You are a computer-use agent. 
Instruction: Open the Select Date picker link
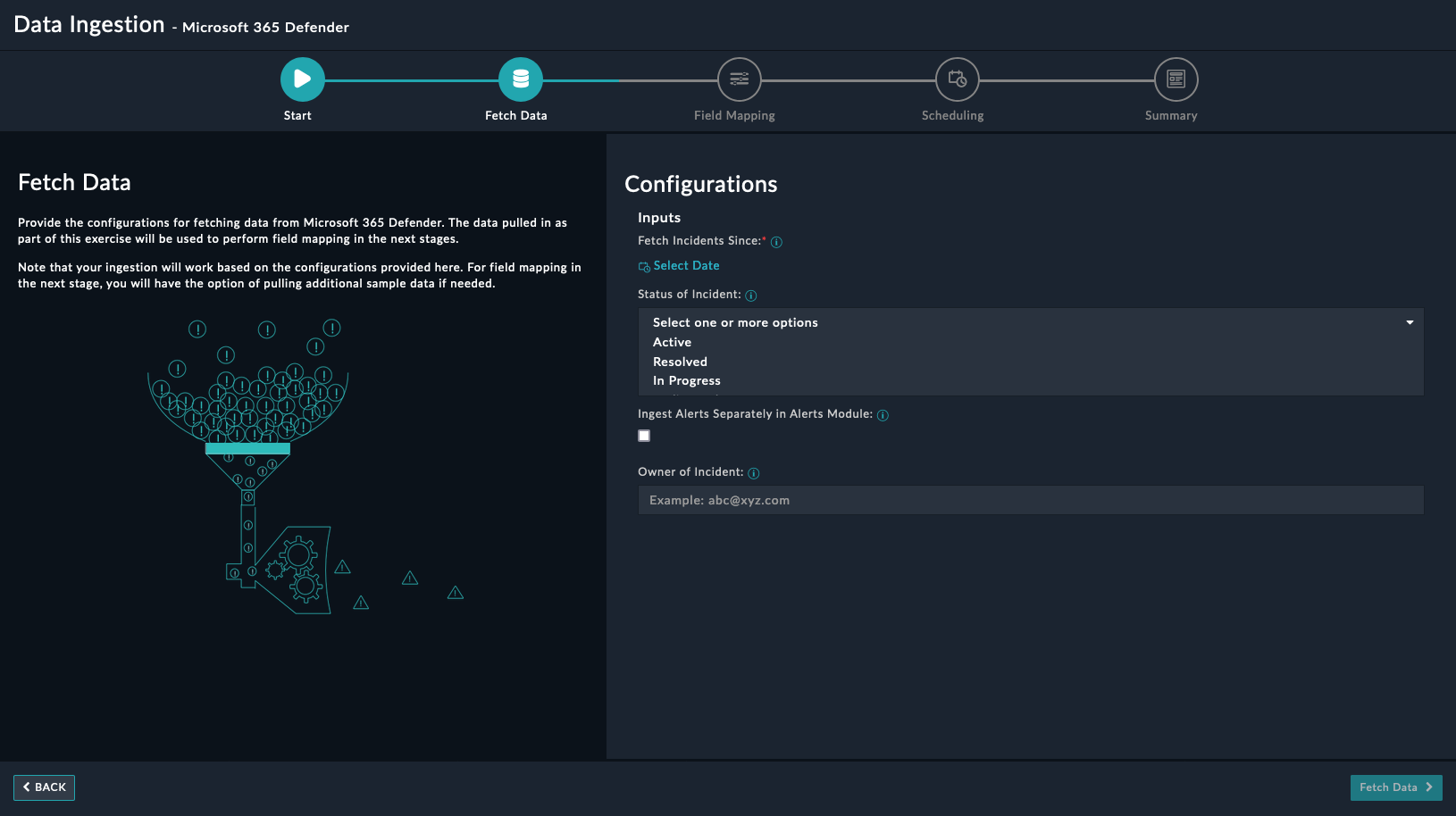point(685,266)
